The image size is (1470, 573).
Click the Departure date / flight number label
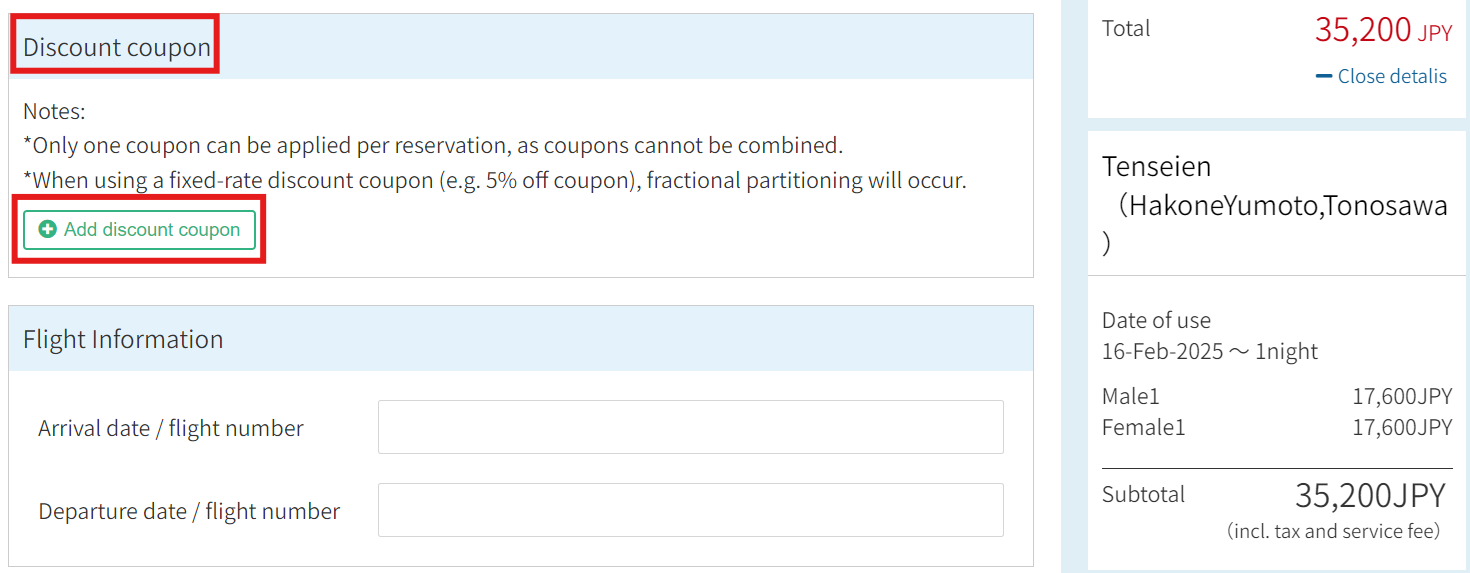tap(189, 511)
